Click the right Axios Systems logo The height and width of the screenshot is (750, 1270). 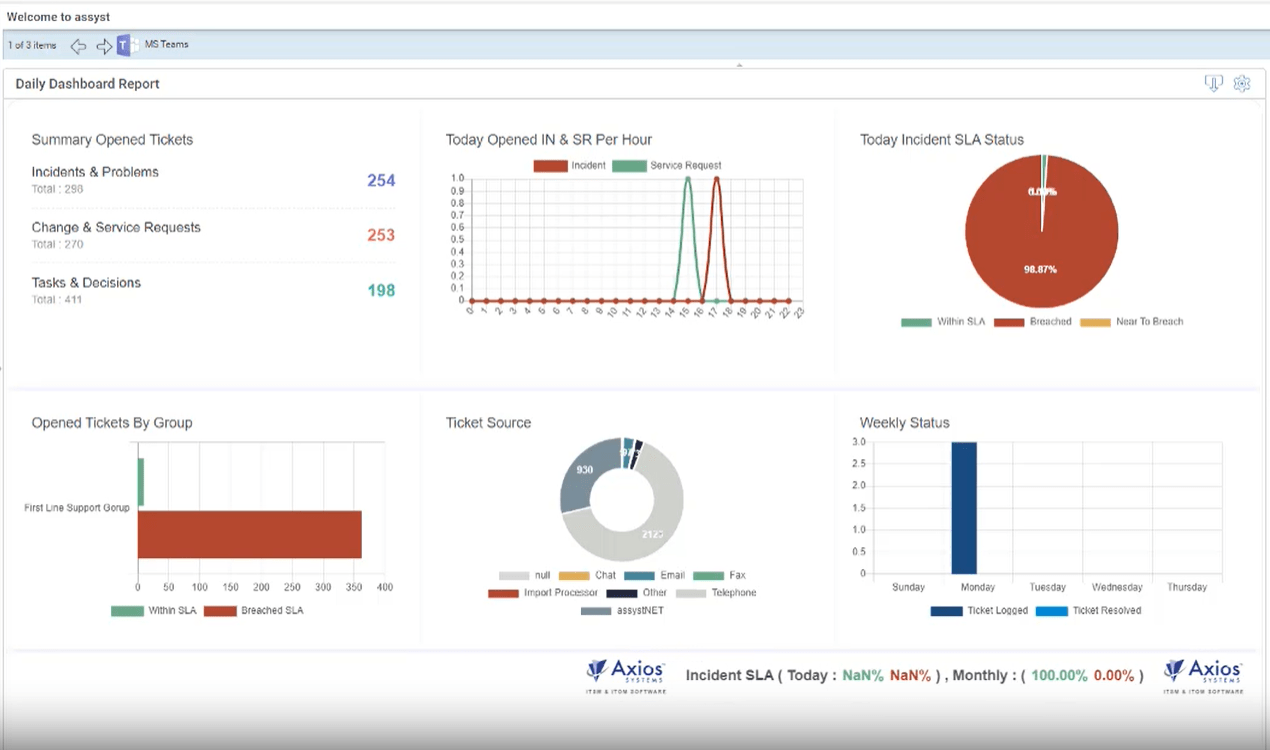(1203, 676)
